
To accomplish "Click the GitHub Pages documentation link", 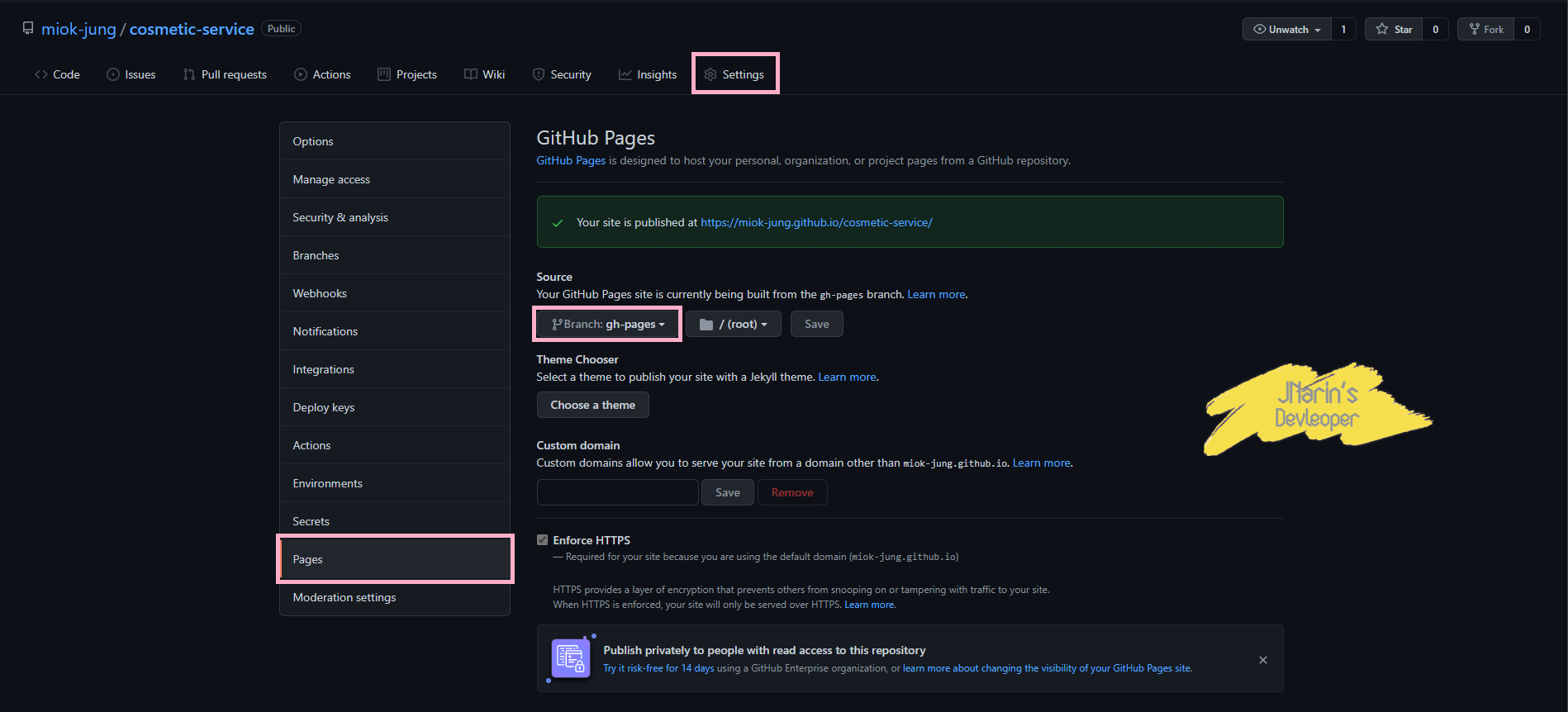I will click(571, 160).
